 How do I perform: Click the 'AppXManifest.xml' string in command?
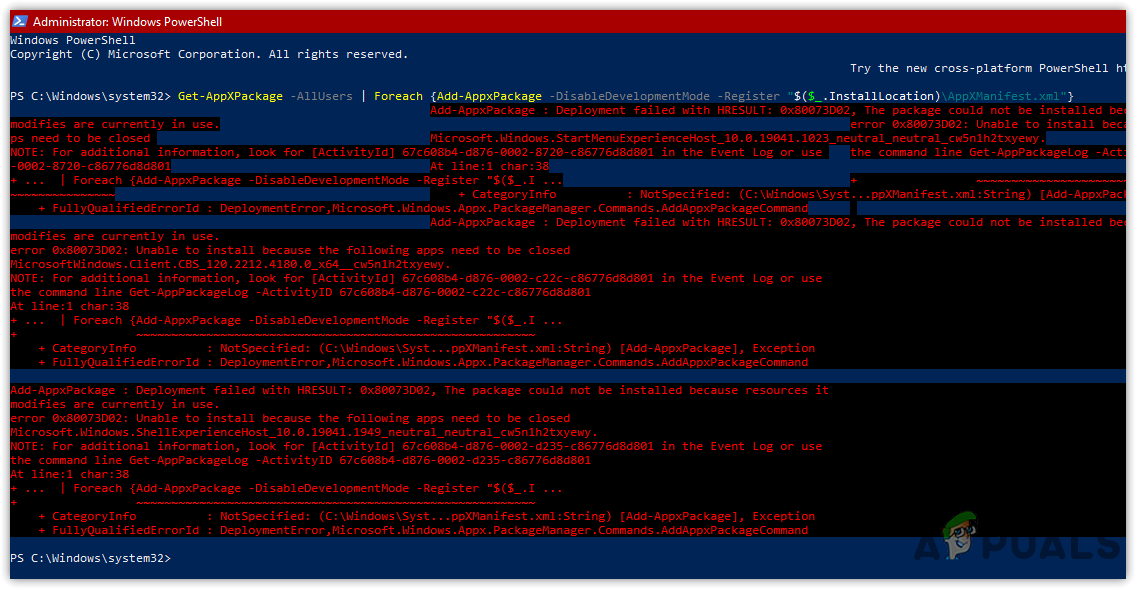(x=1003, y=96)
